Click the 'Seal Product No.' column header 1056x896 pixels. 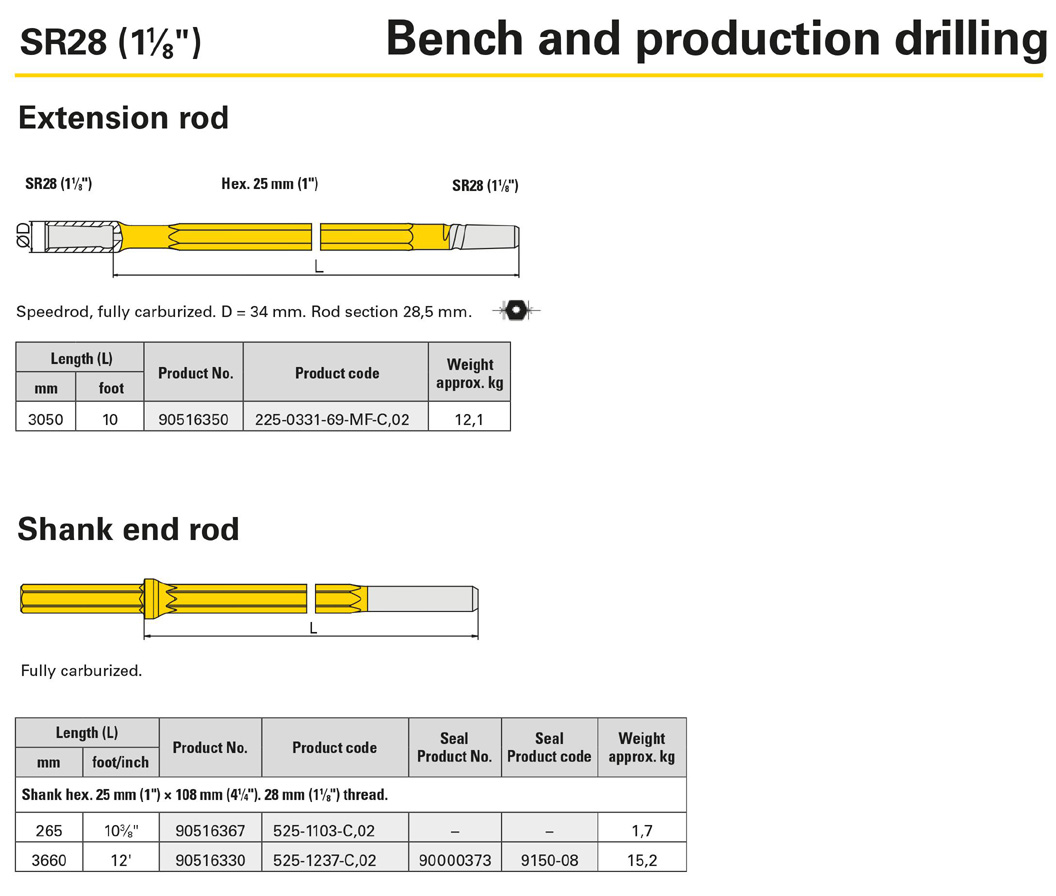click(455, 747)
